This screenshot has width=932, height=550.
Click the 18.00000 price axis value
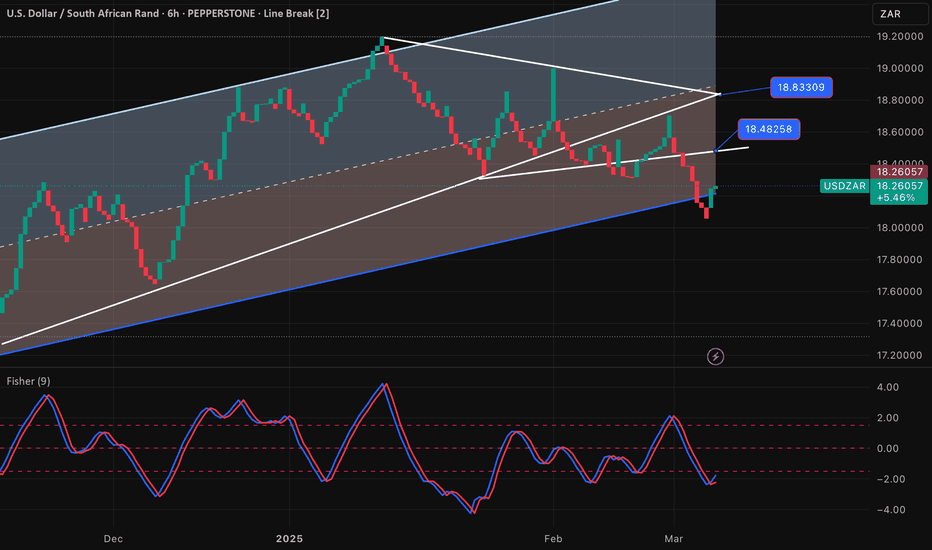click(899, 228)
